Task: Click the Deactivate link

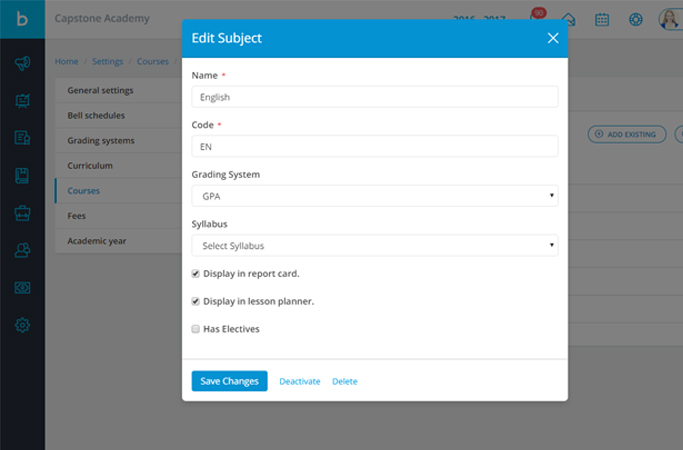Action: coord(300,382)
